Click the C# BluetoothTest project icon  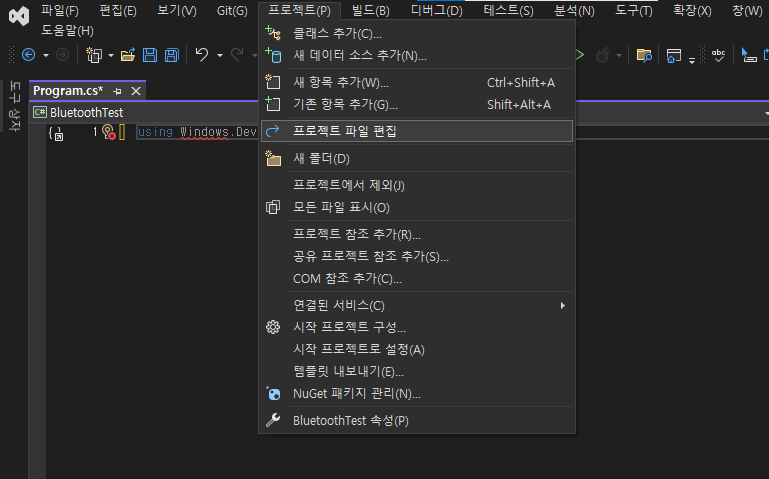tap(40, 112)
